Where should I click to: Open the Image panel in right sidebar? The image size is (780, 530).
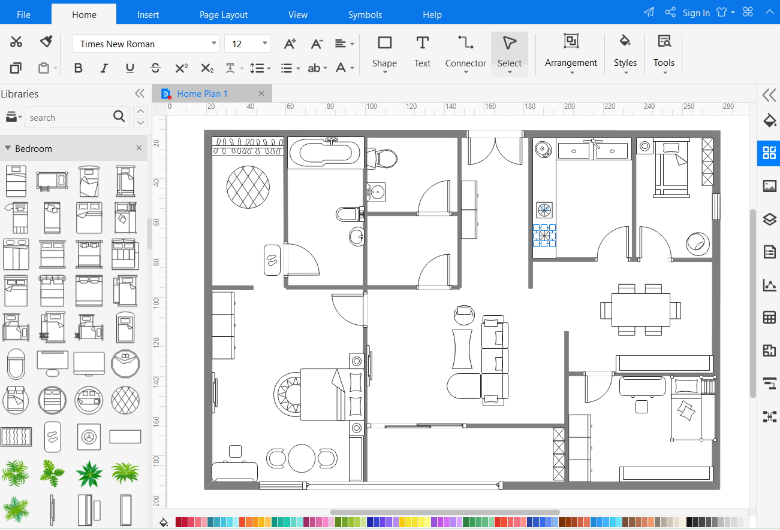tap(769, 186)
